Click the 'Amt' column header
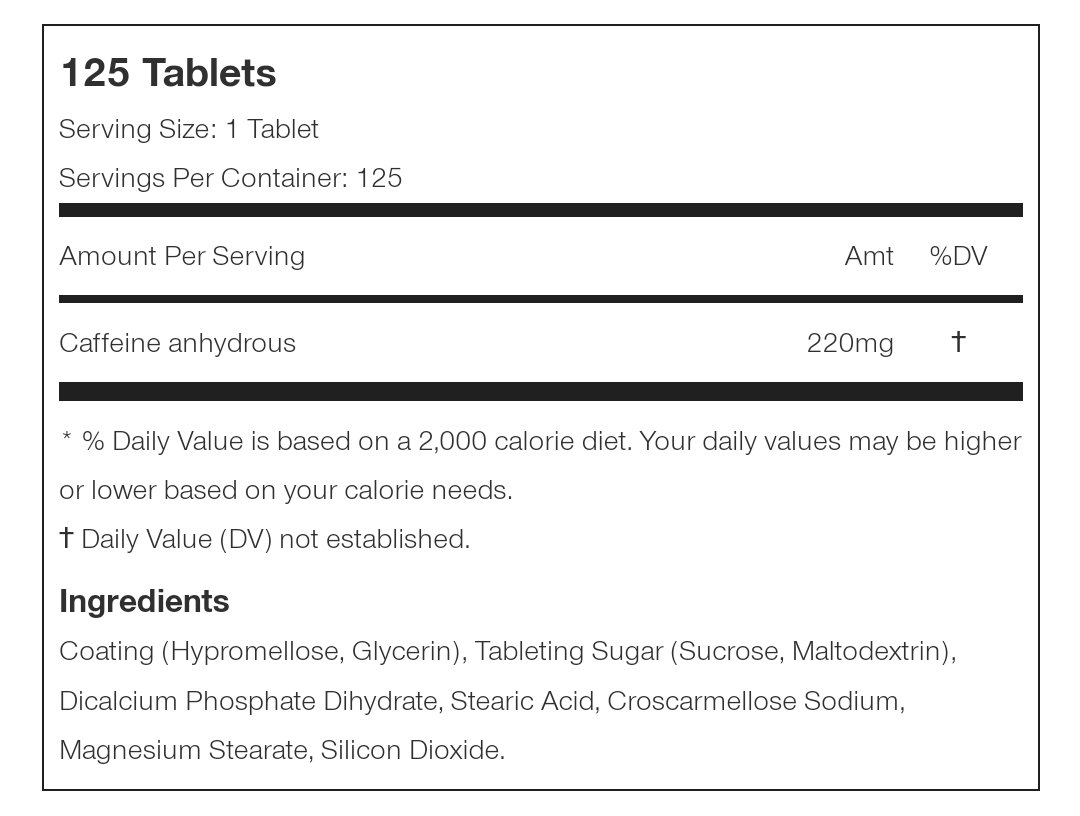 pyautogui.click(x=868, y=256)
